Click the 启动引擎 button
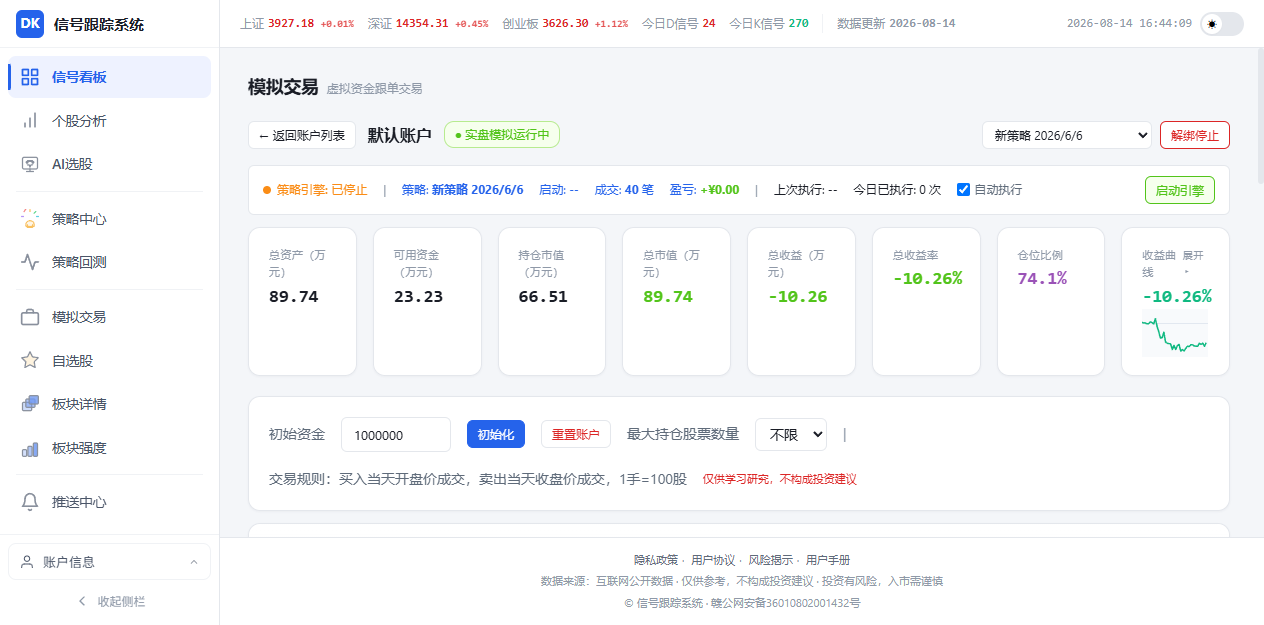This screenshot has width=1264, height=625. tap(1180, 190)
